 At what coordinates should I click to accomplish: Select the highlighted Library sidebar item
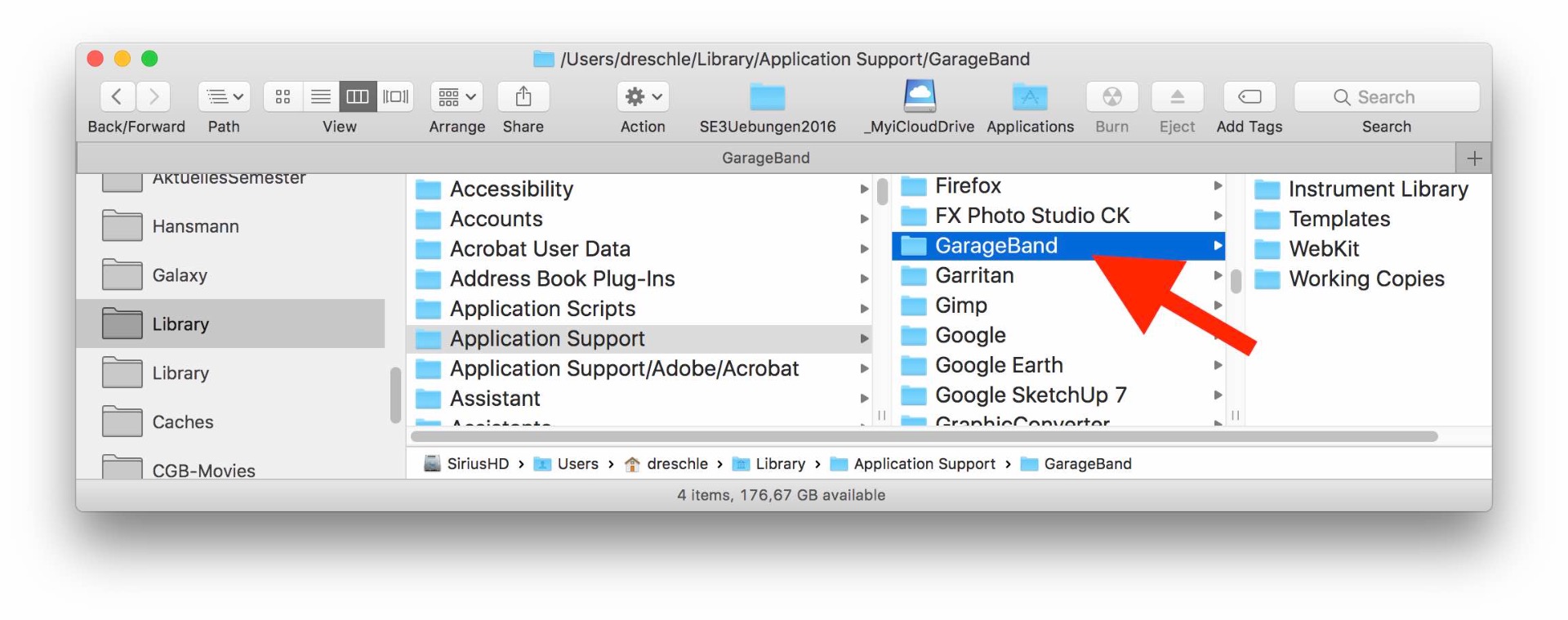point(230,323)
